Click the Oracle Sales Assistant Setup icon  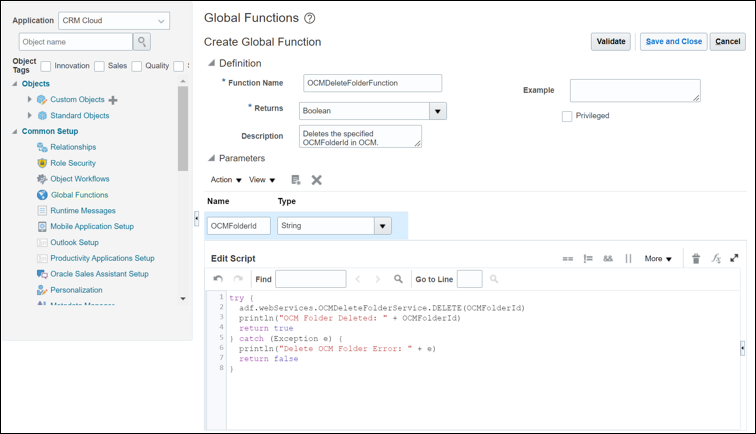pos(42,274)
